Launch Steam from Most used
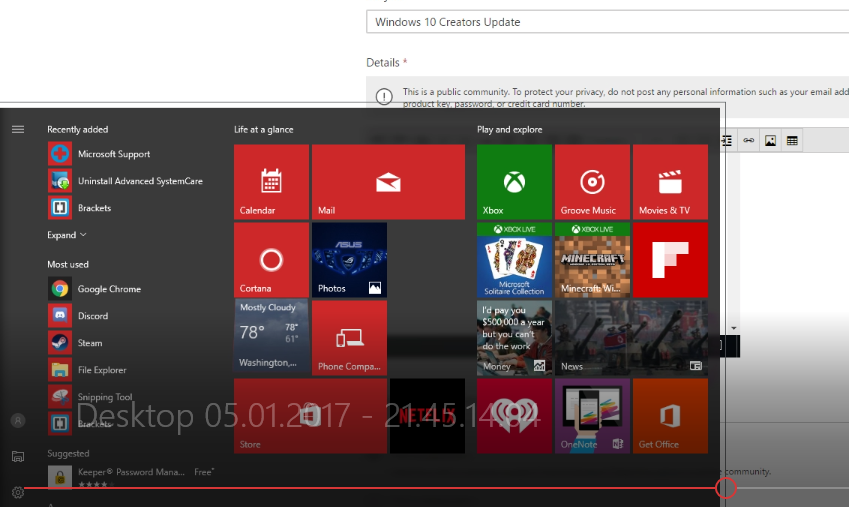This screenshot has width=849, height=507. tap(75, 343)
